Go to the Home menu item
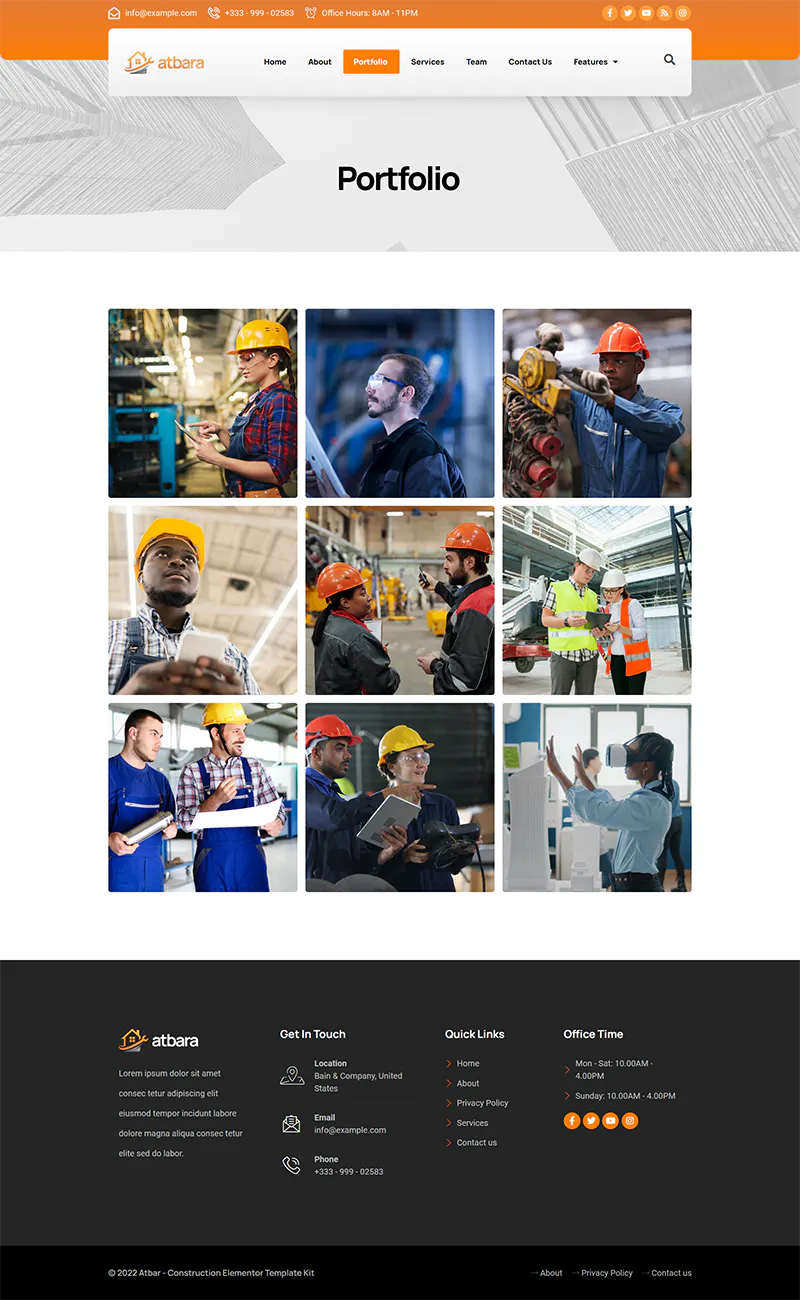 click(x=275, y=62)
